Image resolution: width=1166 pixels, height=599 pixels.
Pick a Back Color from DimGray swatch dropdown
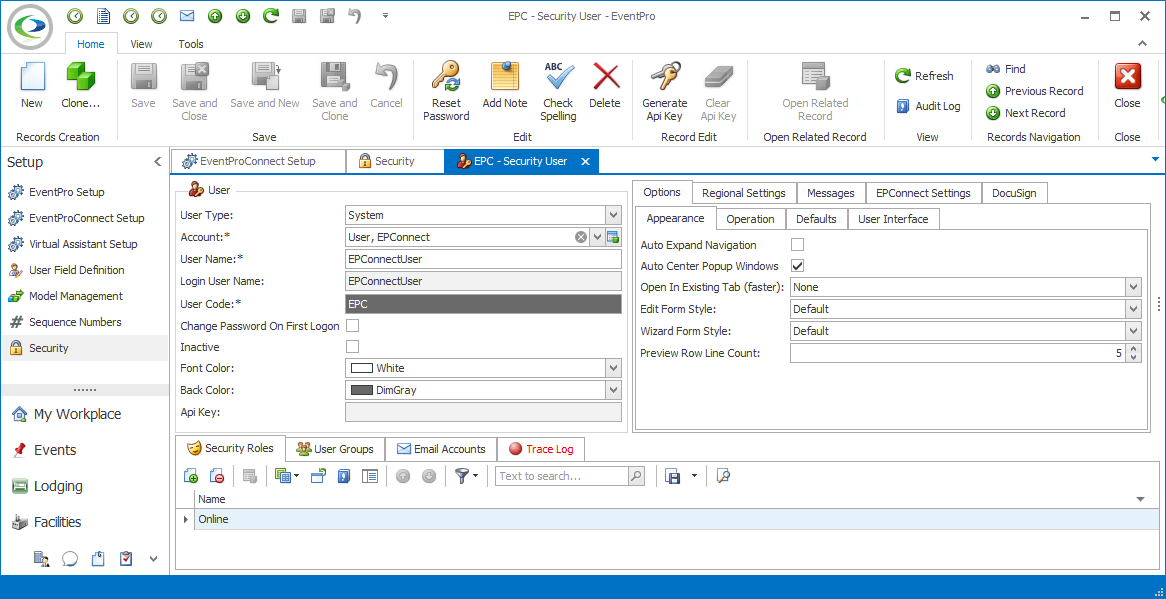[613, 390]
